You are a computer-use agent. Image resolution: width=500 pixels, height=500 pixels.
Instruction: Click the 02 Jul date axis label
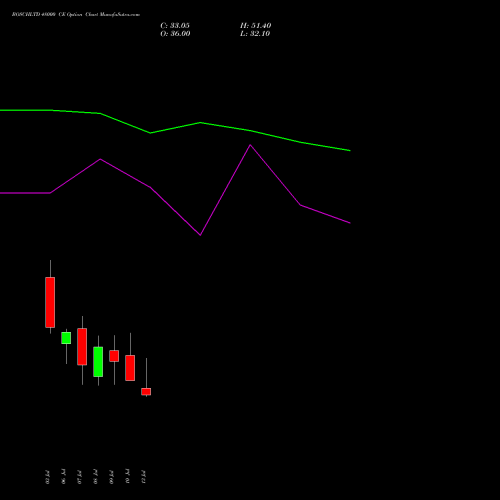pos(47,477)
